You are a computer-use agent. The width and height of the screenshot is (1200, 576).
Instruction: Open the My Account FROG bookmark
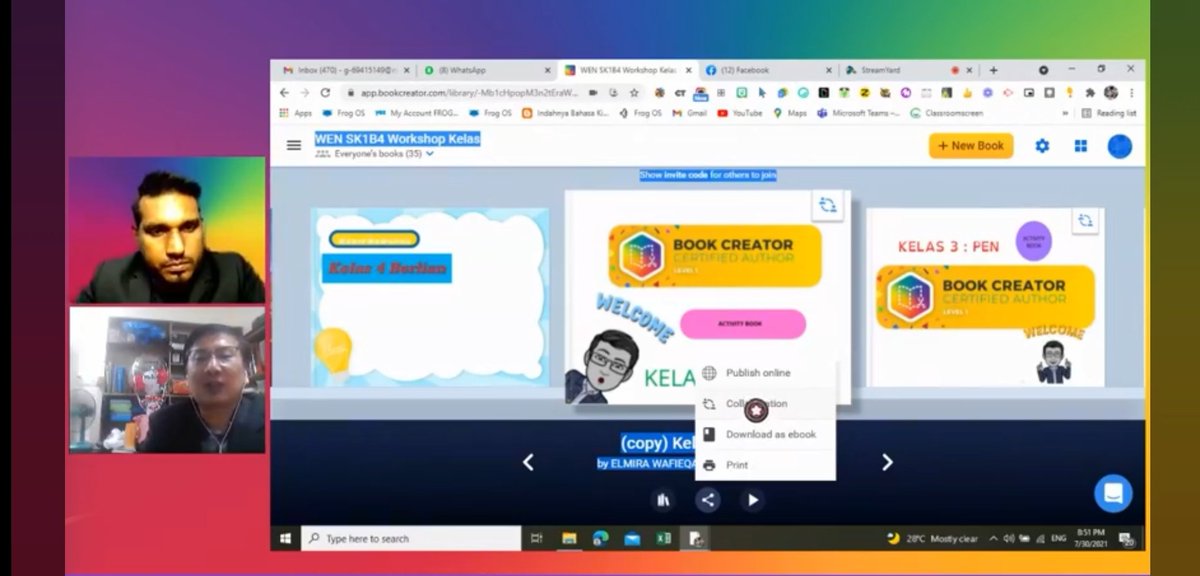(x=417, y=113)
